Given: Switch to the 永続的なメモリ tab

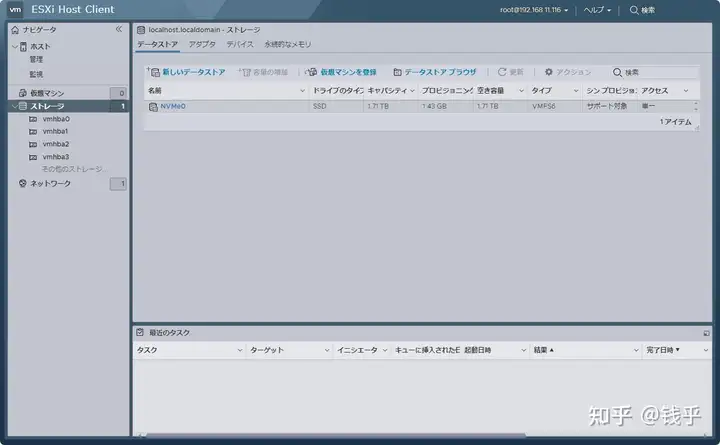Looking at the screenshot, I should (x=287, y=45).
